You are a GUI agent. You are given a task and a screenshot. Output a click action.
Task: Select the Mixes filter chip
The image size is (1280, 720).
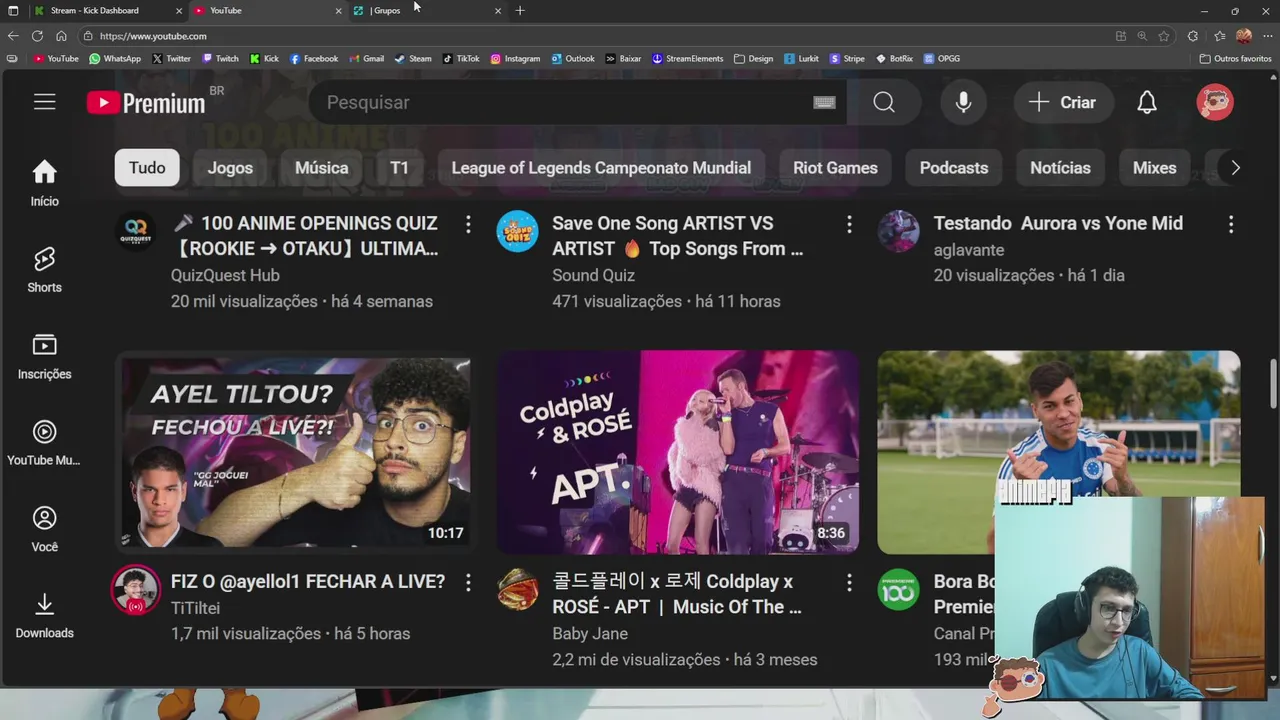[x=1154, y=168]
